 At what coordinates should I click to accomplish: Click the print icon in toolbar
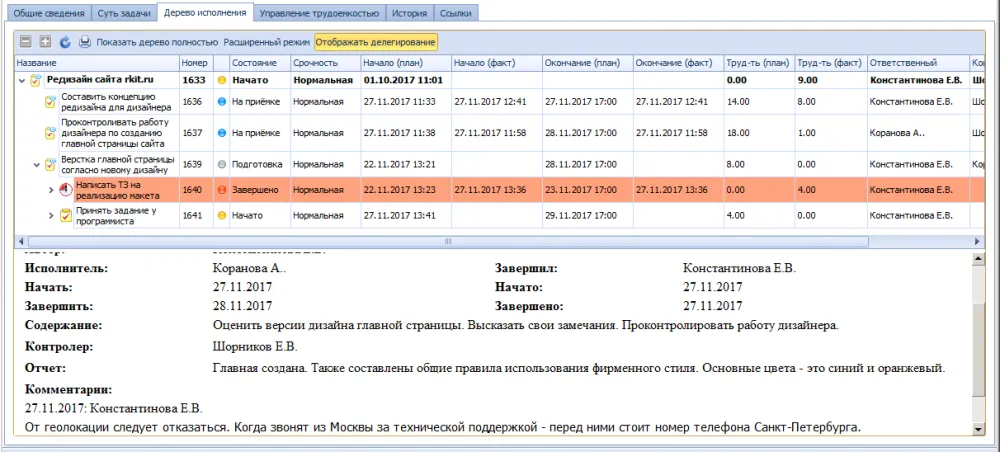[85, 43]
